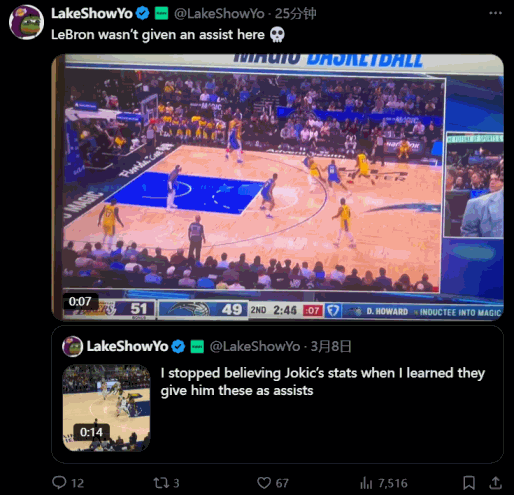Click the quoted tweet's verified badge
The image size is (514, 495).
tap(178, 347)
